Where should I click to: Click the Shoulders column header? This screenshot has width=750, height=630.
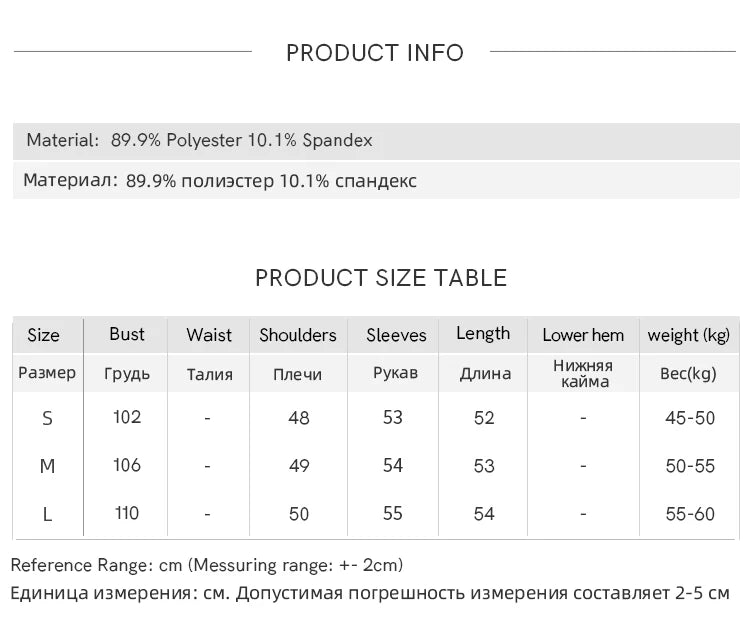(x=298, y=335)
